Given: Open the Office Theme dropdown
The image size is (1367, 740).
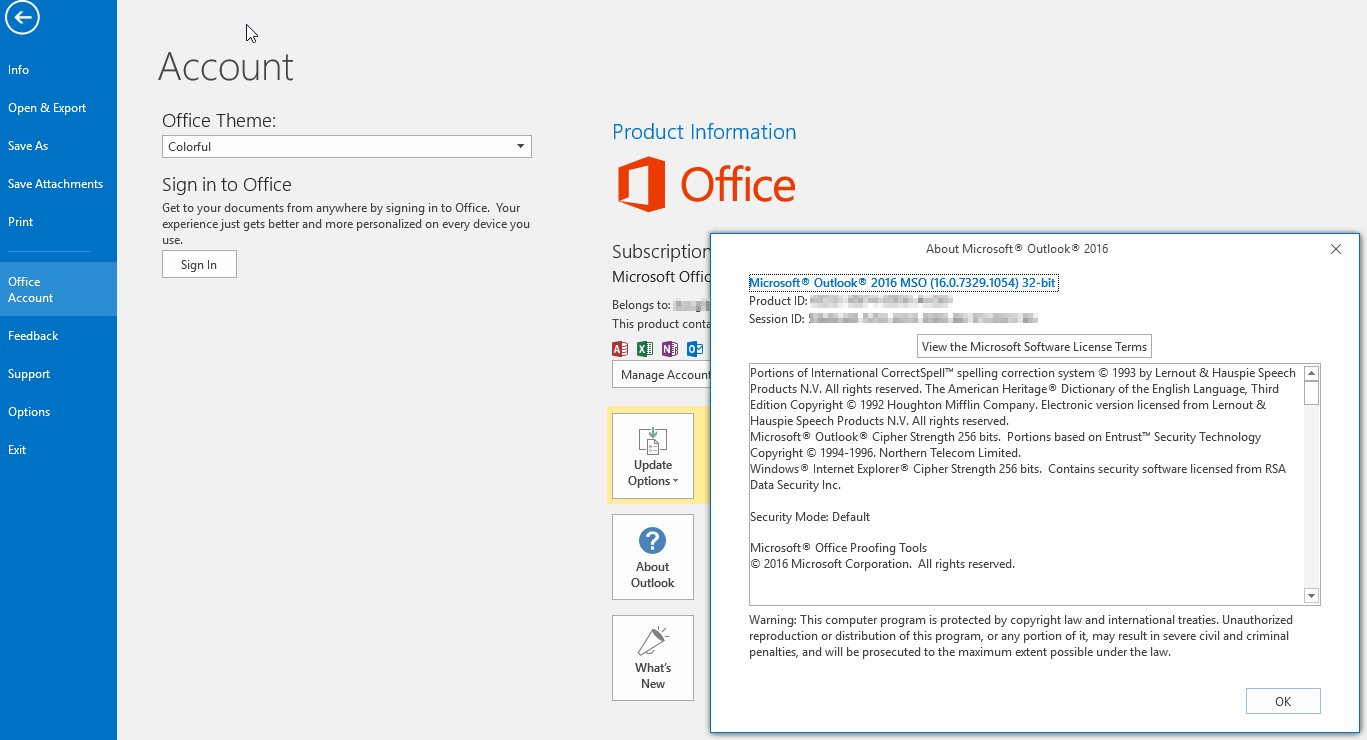Looking at the screenshot, I should tap(520, 146).
